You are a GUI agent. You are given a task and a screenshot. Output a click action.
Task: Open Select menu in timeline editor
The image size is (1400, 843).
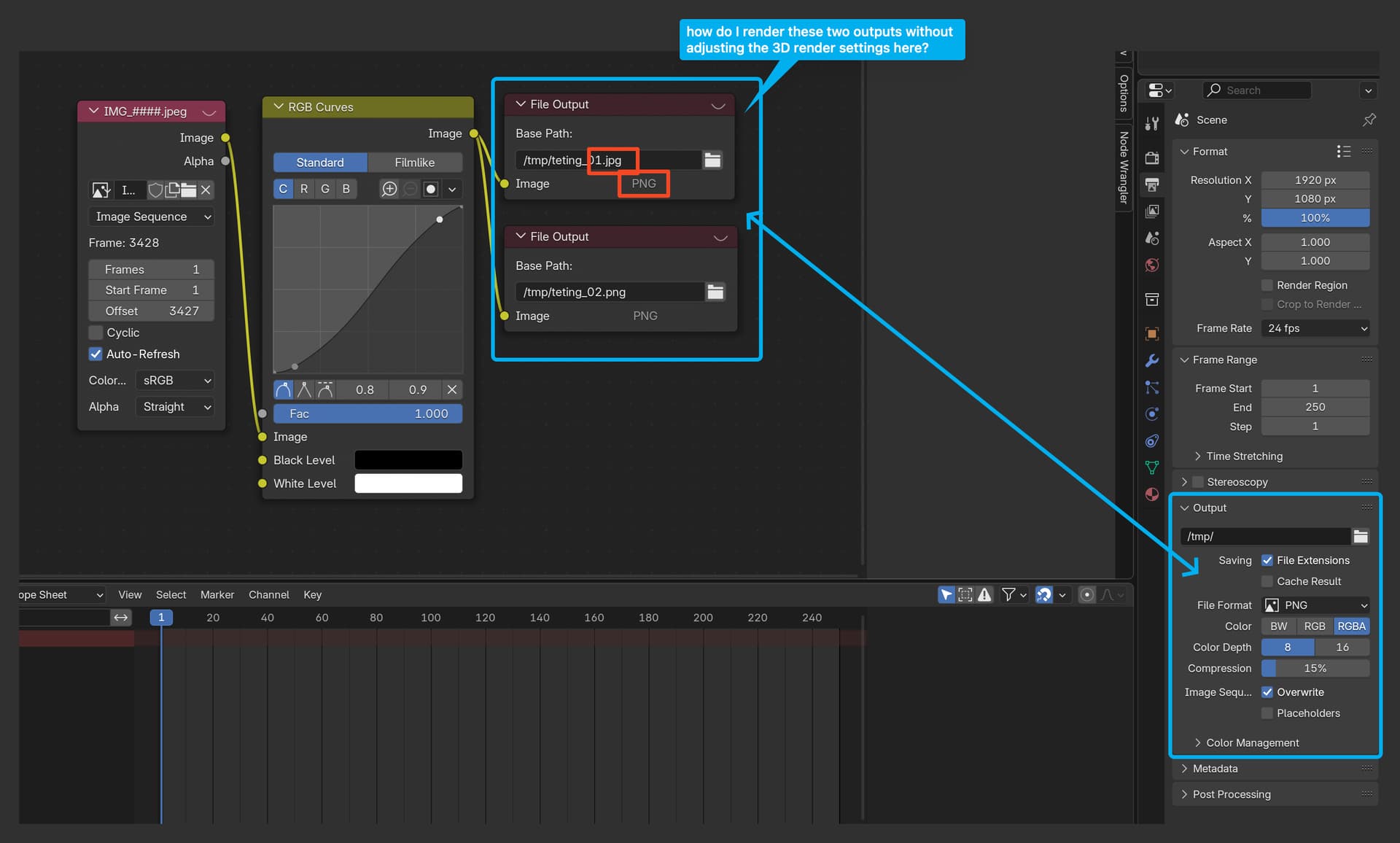coord(171,595)
